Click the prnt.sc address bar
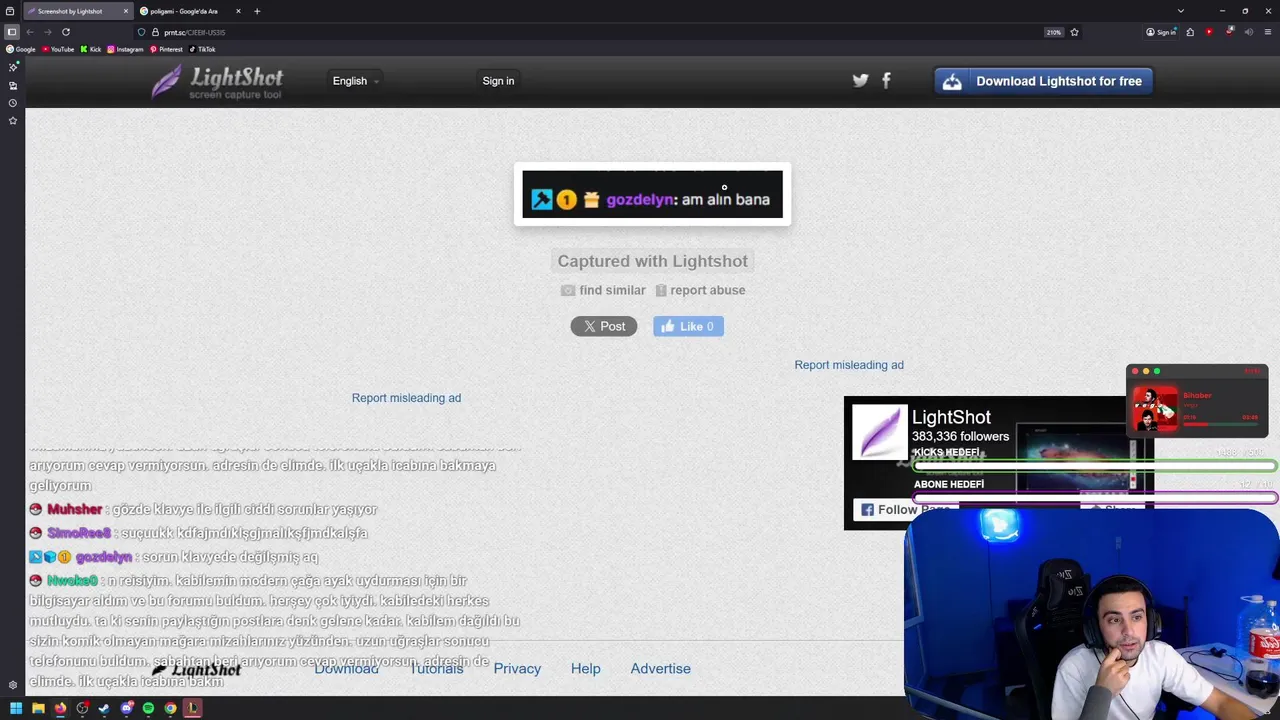Viewport: 1280px width, 720px height. point(600,32)
